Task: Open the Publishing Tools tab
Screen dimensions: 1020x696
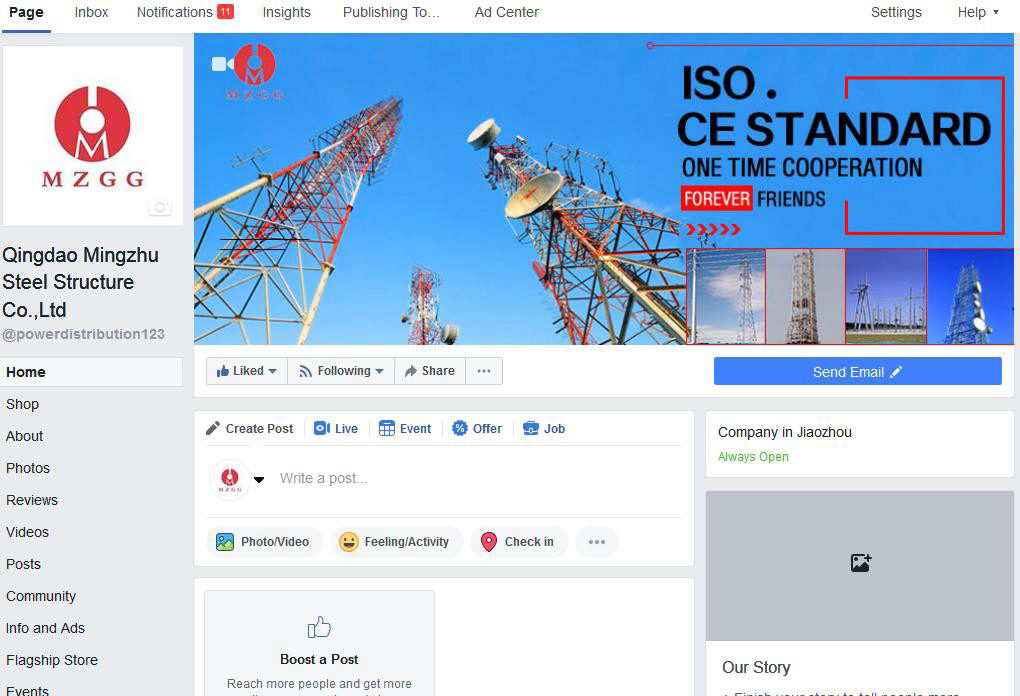Action: [x=391, y=12]
